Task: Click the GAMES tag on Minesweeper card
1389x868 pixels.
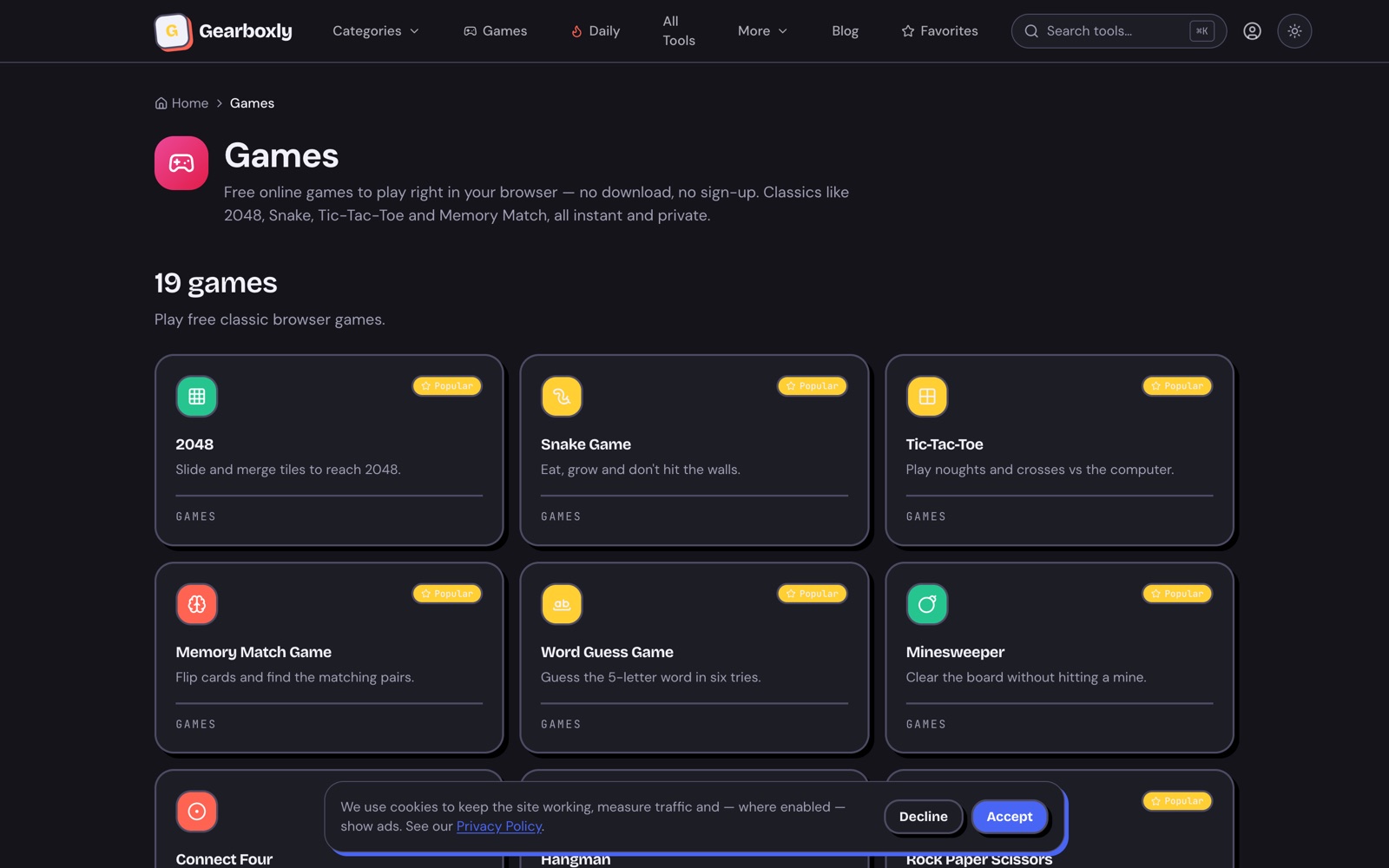Action: pyautogui.click(x=926, y=724)
